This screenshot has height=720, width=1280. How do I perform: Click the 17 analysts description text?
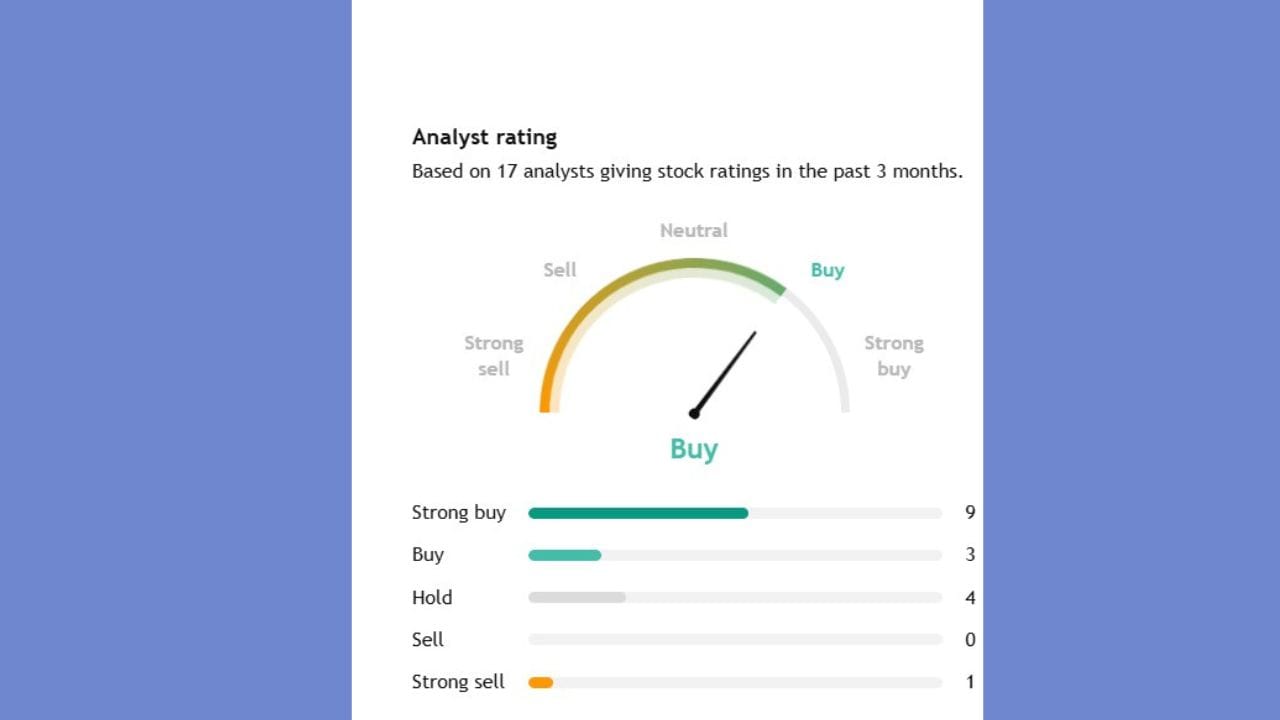pos(687,171)
